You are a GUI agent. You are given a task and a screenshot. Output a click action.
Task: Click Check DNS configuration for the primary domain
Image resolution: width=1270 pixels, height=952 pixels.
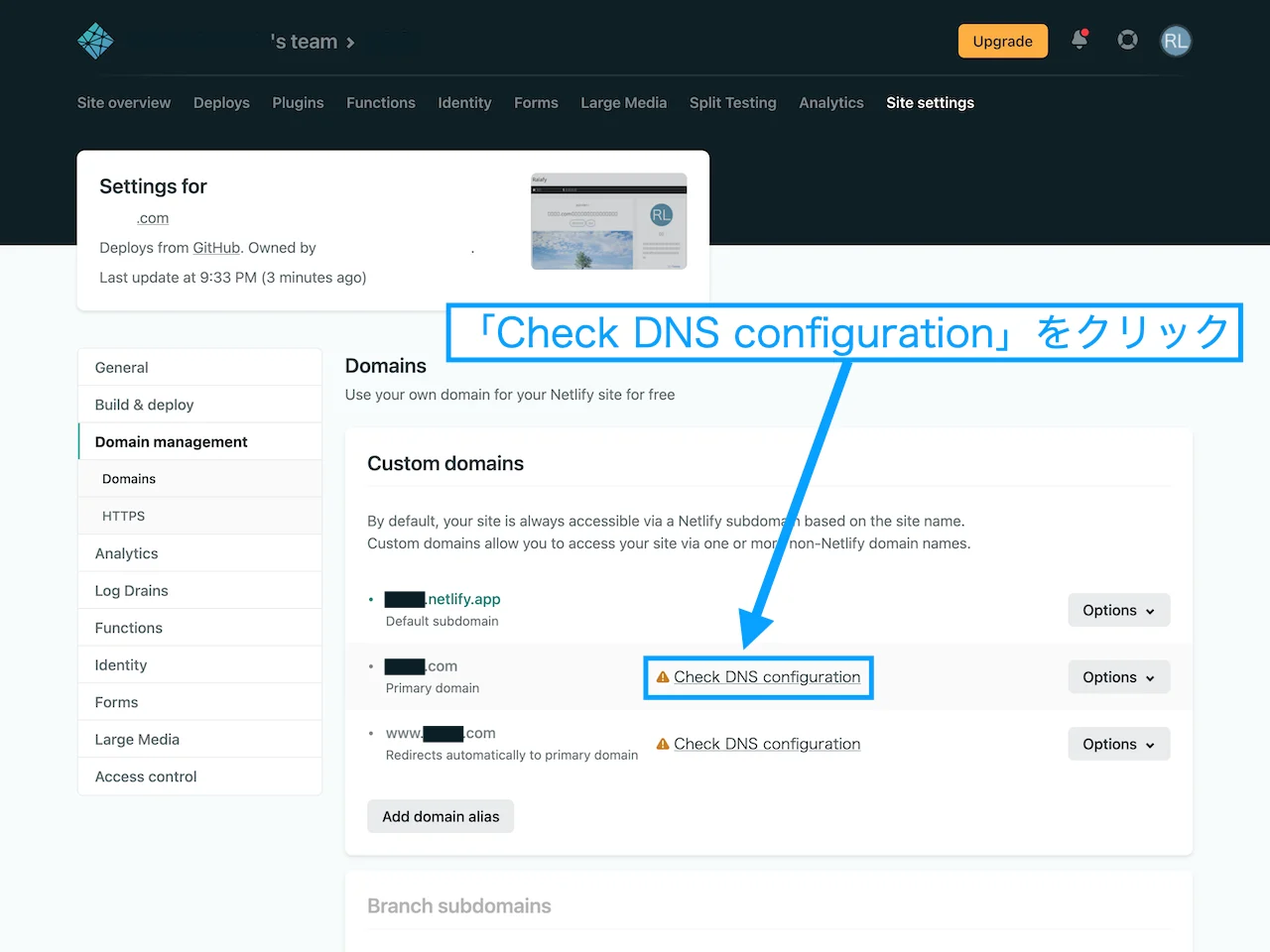766,676
